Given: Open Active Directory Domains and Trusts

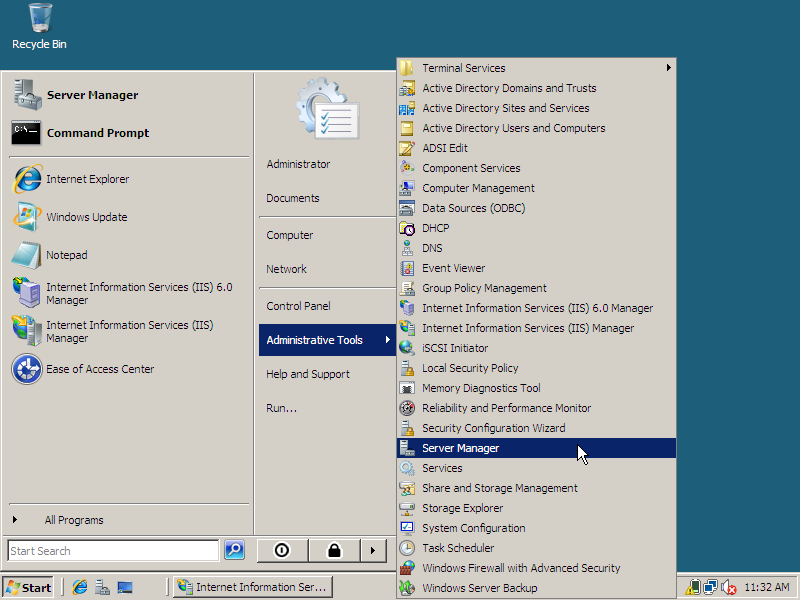Looking at the screenshot, I should click(536, 88).
